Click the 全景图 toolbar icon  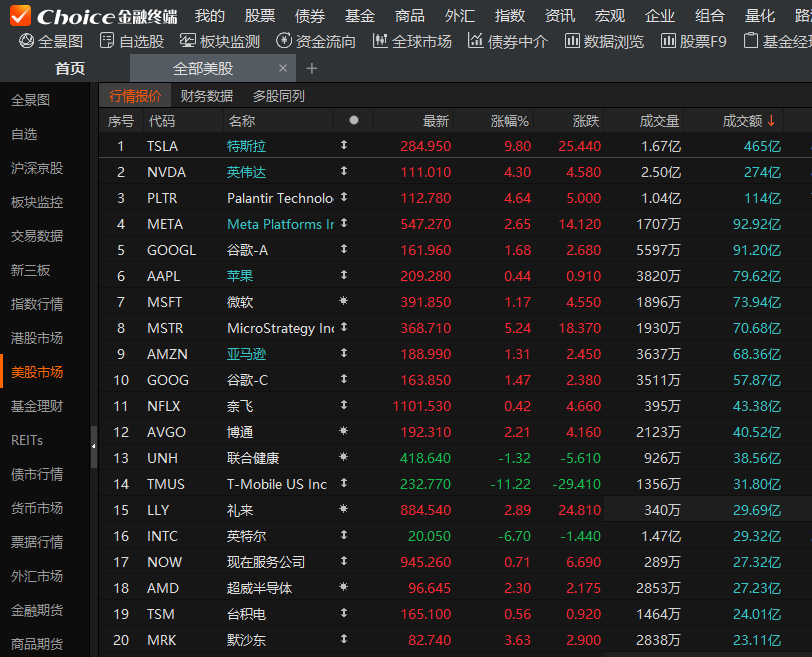click(28, 41)
